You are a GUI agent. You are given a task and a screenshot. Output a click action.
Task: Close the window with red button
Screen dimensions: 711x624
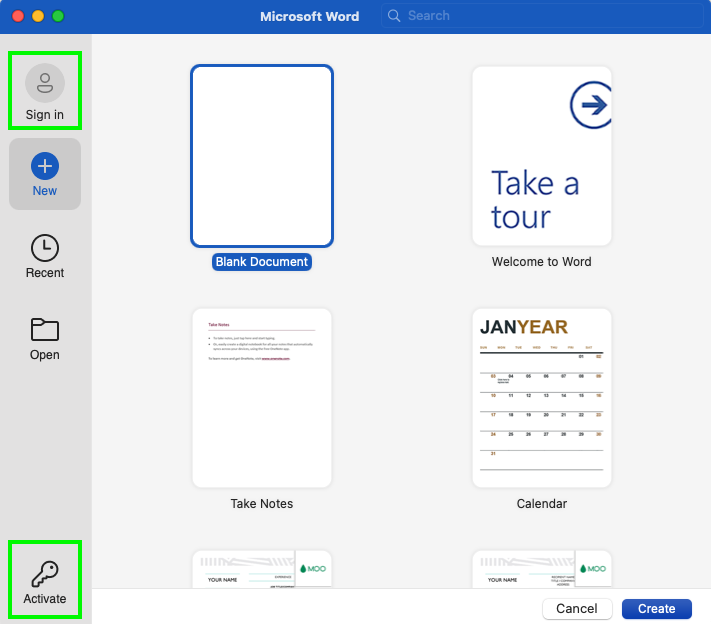18,16
